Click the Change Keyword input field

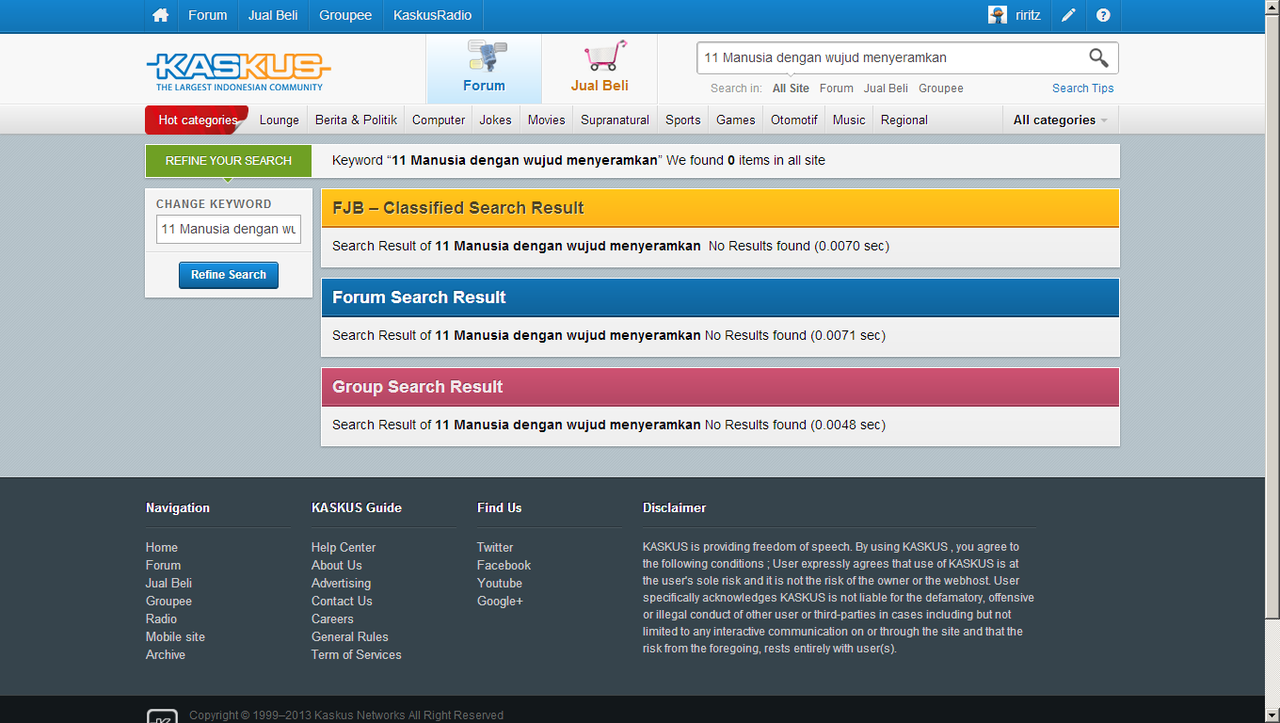click(228, 229)
